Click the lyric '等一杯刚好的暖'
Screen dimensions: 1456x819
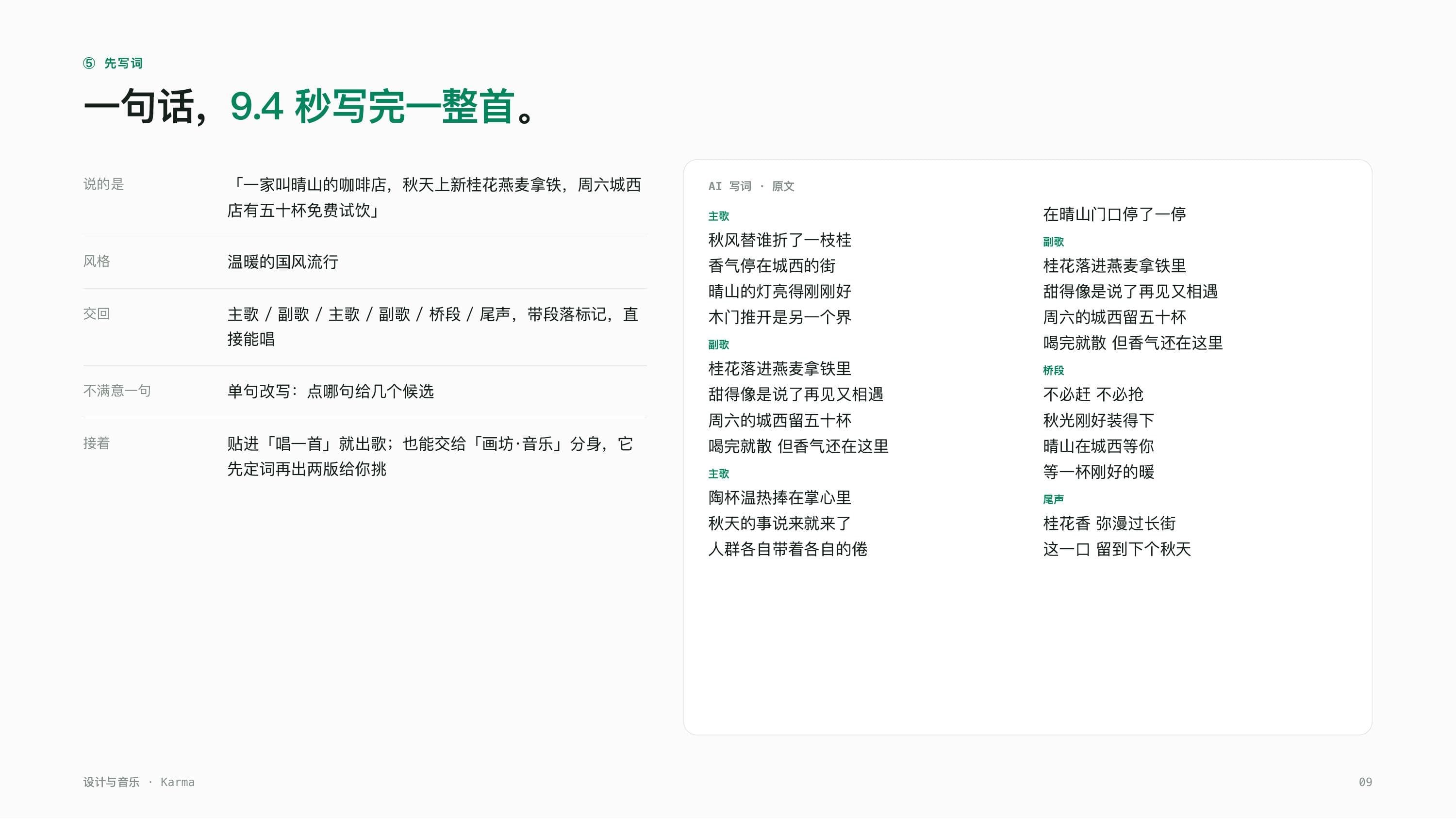click(1098, 472)
